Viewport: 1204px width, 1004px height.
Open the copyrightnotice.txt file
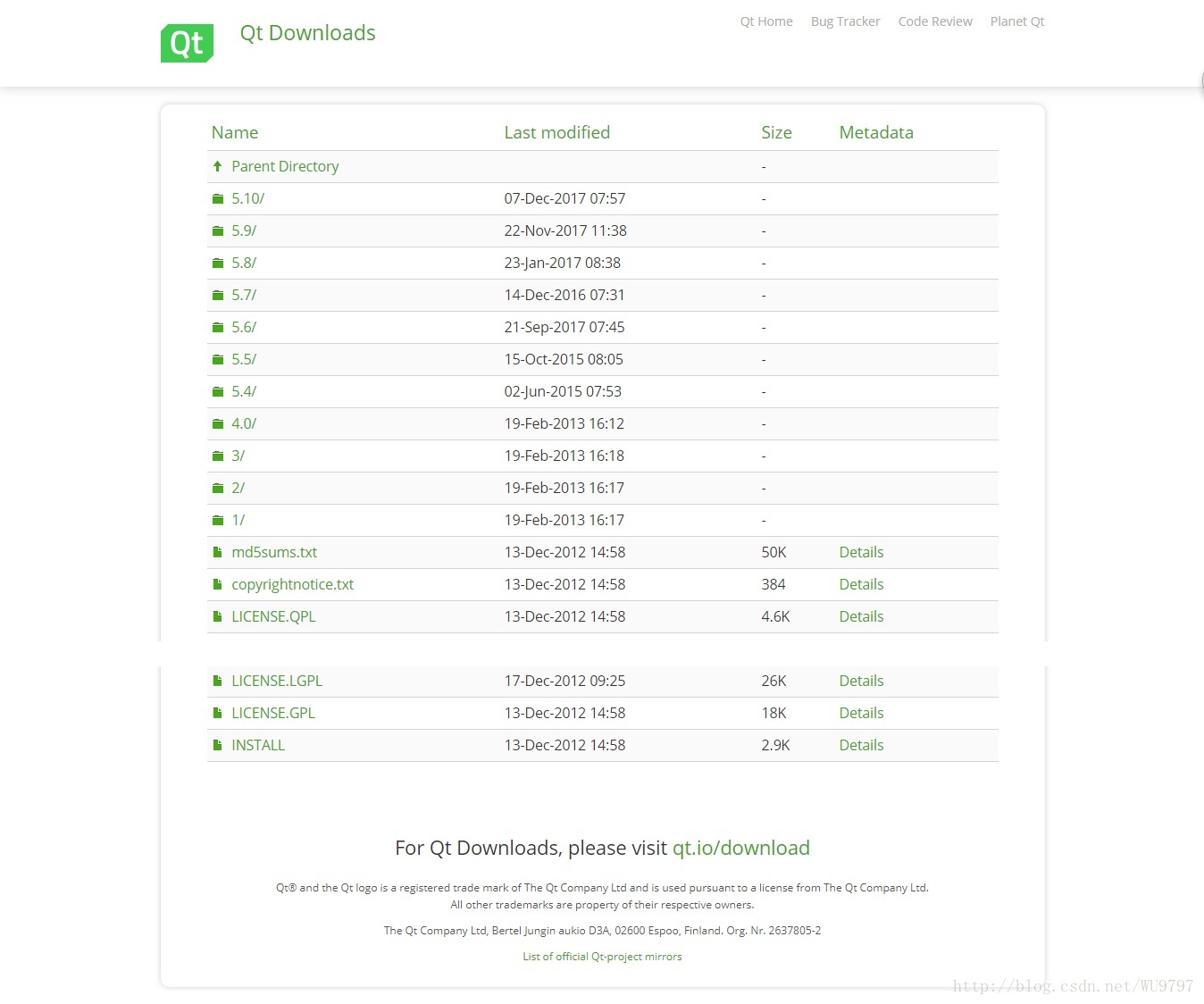pos(292,584)
